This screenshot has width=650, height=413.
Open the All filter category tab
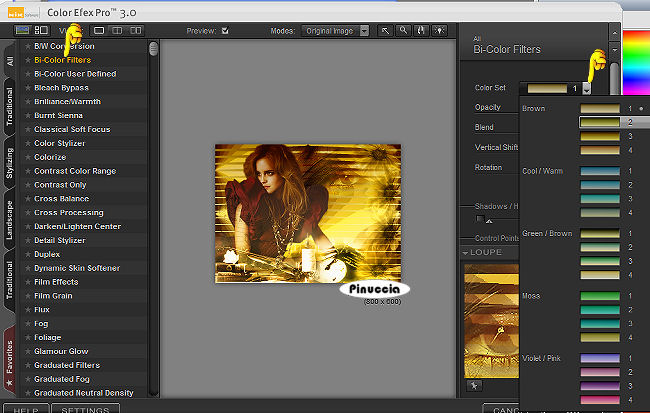point(10,61)
